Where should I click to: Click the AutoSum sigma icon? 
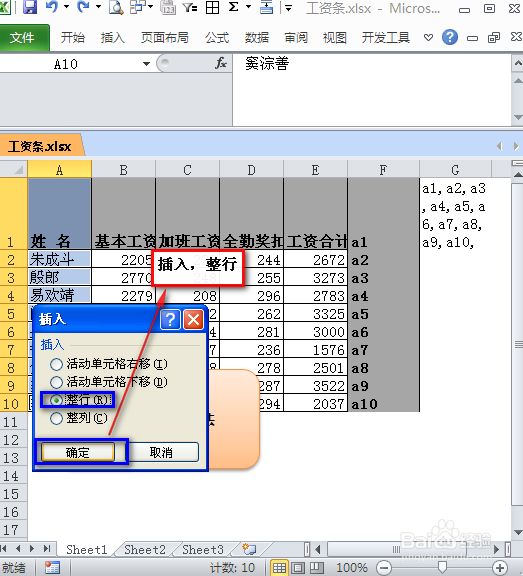point(234,7)
